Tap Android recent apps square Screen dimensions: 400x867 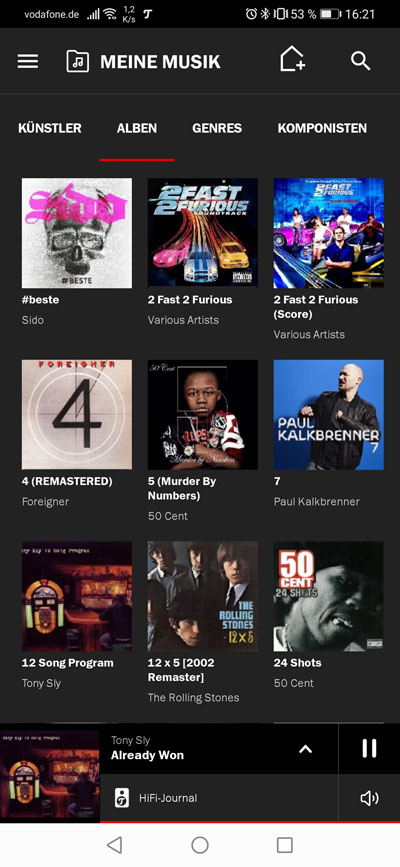[x=284, y=844]
